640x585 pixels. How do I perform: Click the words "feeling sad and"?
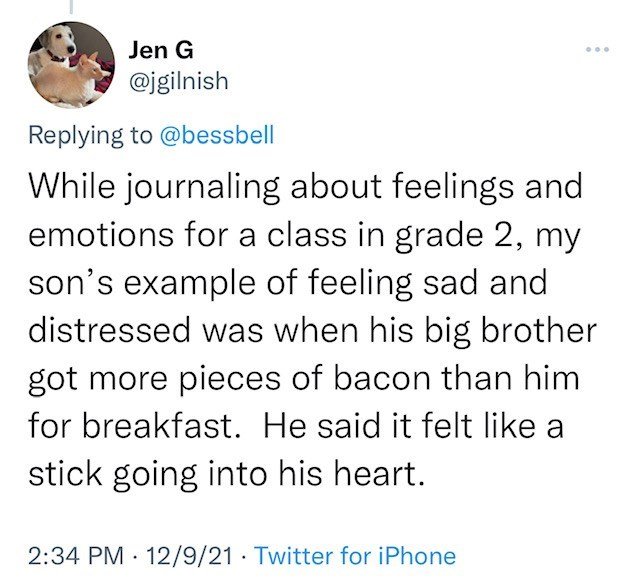[x=427, y=284]
